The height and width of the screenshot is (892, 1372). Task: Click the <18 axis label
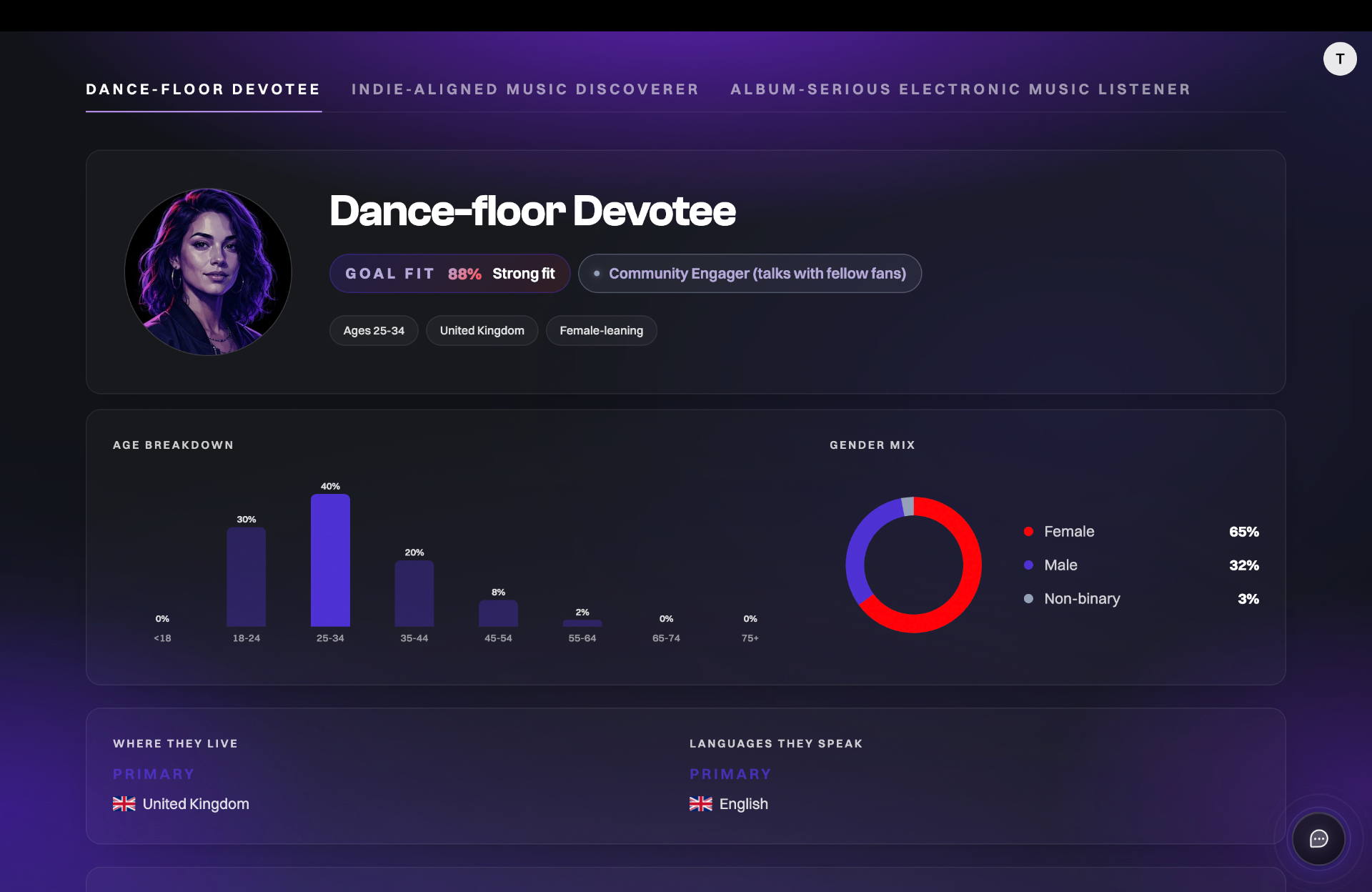pyautogui.click(x=162, y=638)
